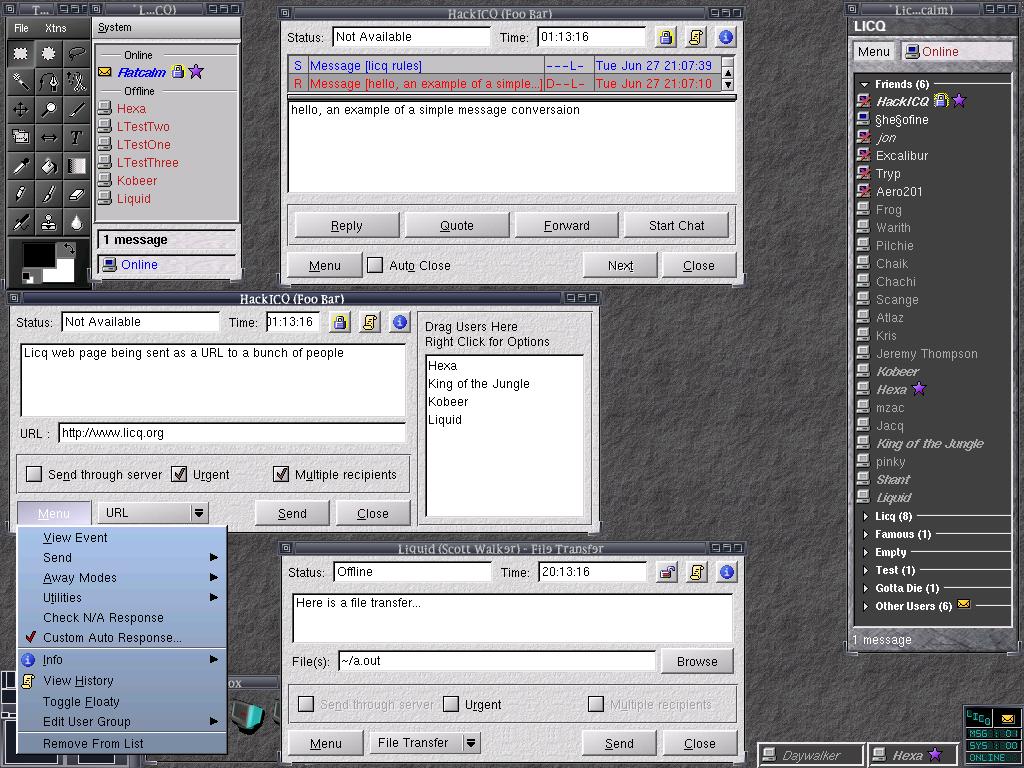Uncheck Urgent in the URL sending window
1024x768 pixels.
[179, 474]
